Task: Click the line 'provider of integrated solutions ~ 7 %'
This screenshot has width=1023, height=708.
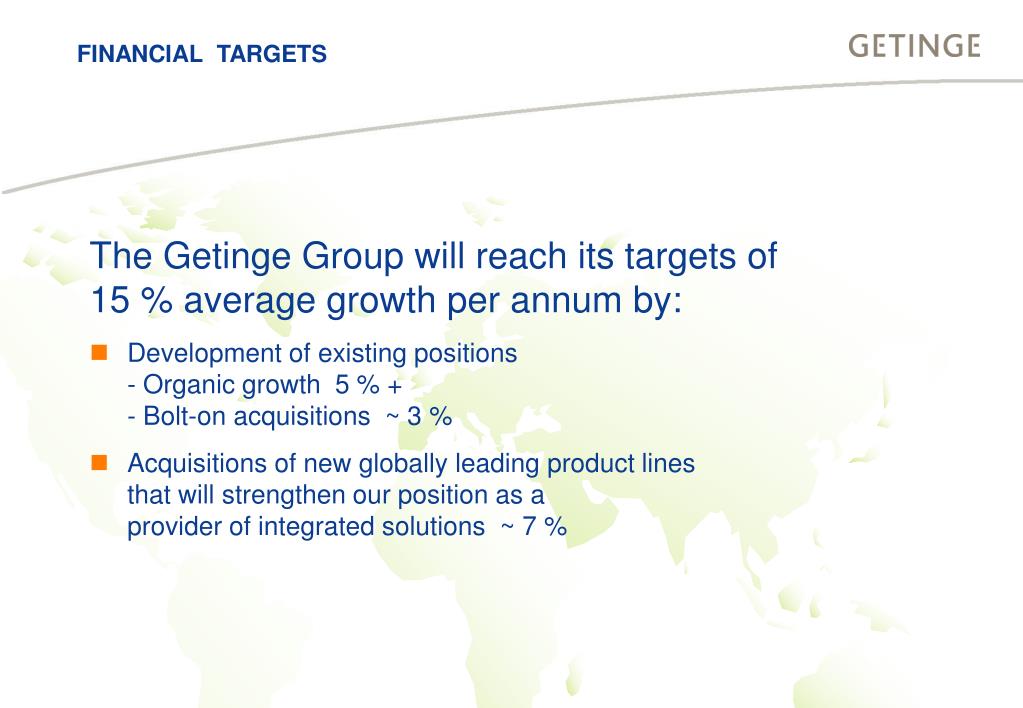Action: click(346, 527)
